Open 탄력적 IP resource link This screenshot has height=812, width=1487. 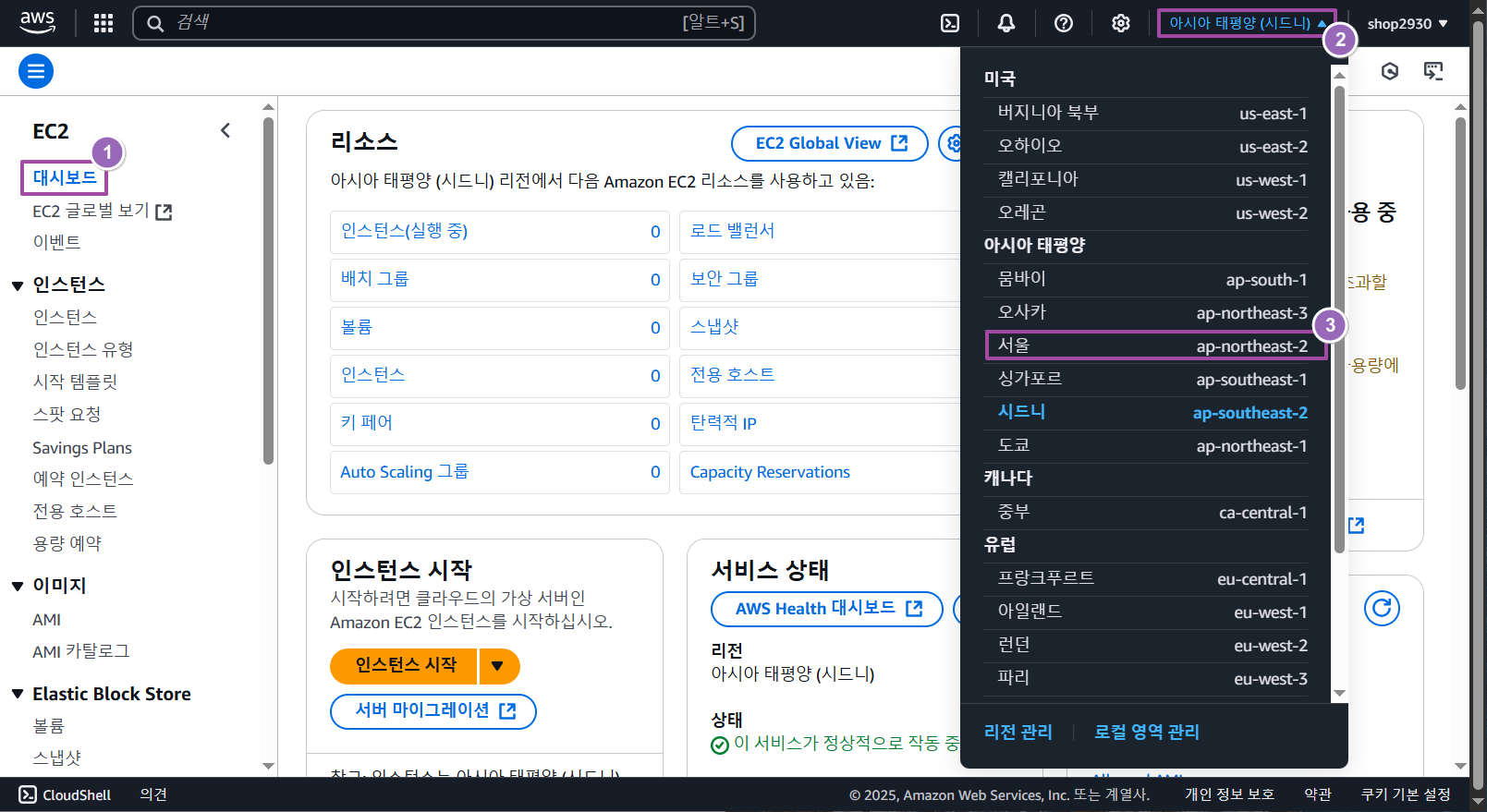click(x=723, y=423)
